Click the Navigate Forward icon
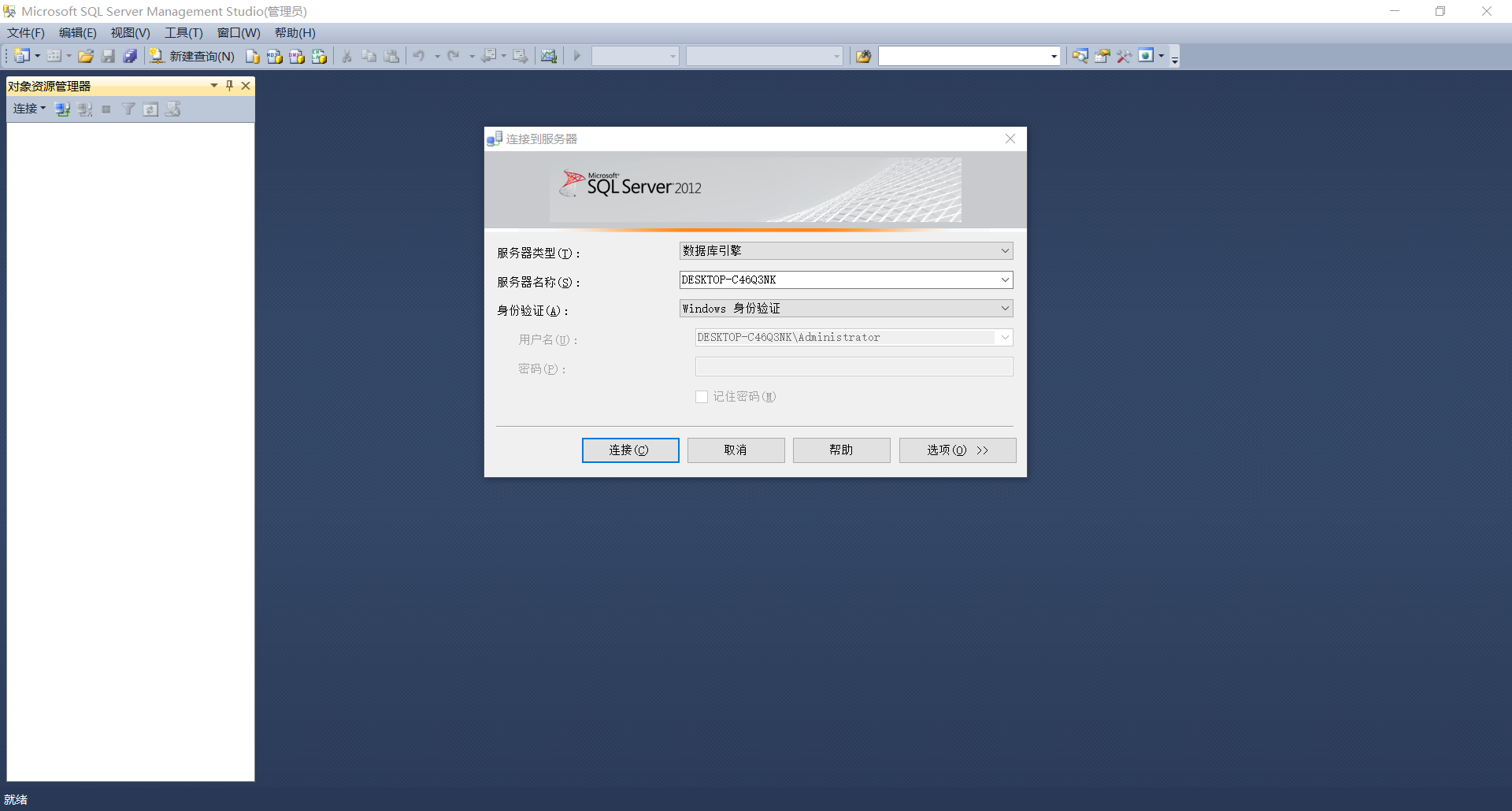1512x811 pixels. [521, 56]
